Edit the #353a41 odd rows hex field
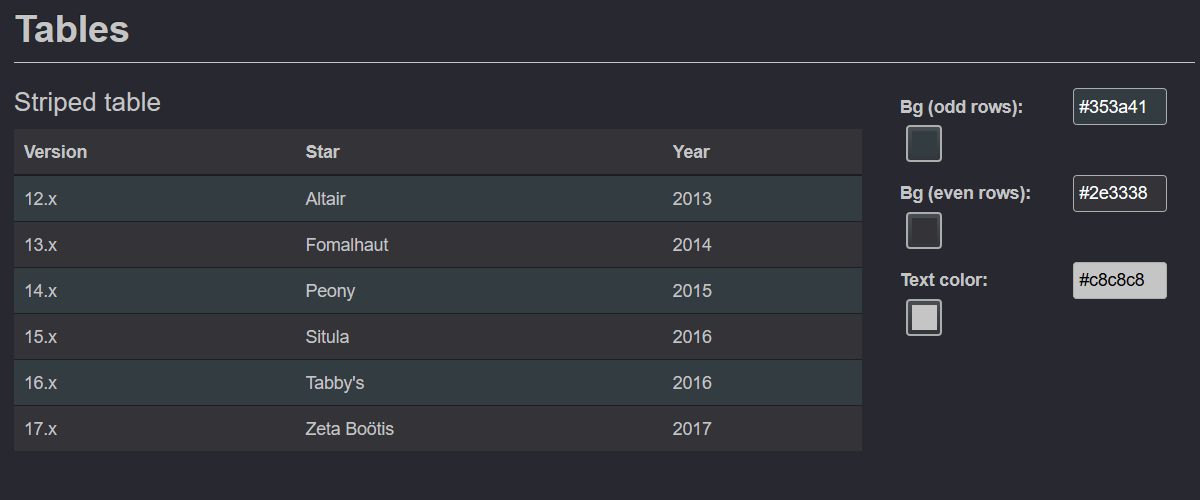 pos(1120,107)
